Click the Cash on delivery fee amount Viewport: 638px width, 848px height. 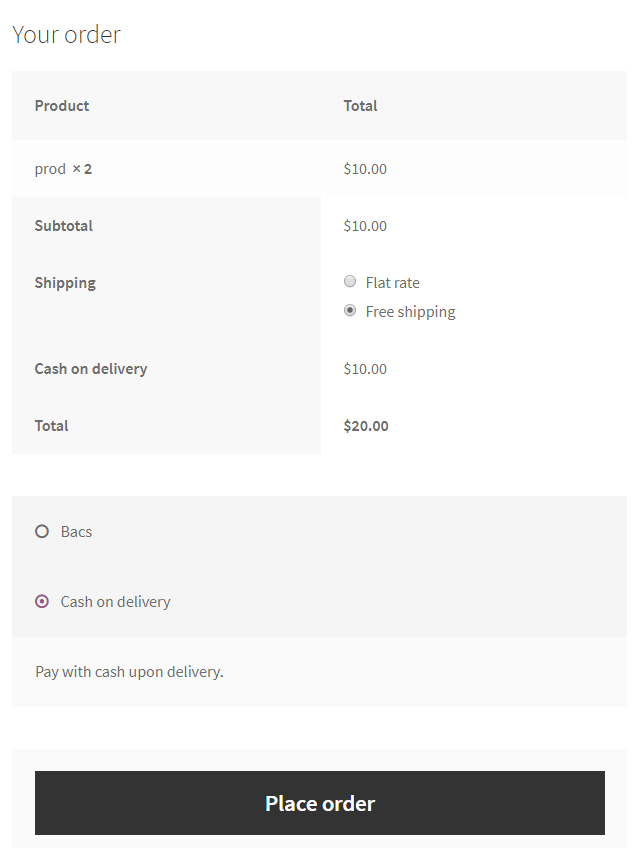pyautogui.click(x=365, y=369)
